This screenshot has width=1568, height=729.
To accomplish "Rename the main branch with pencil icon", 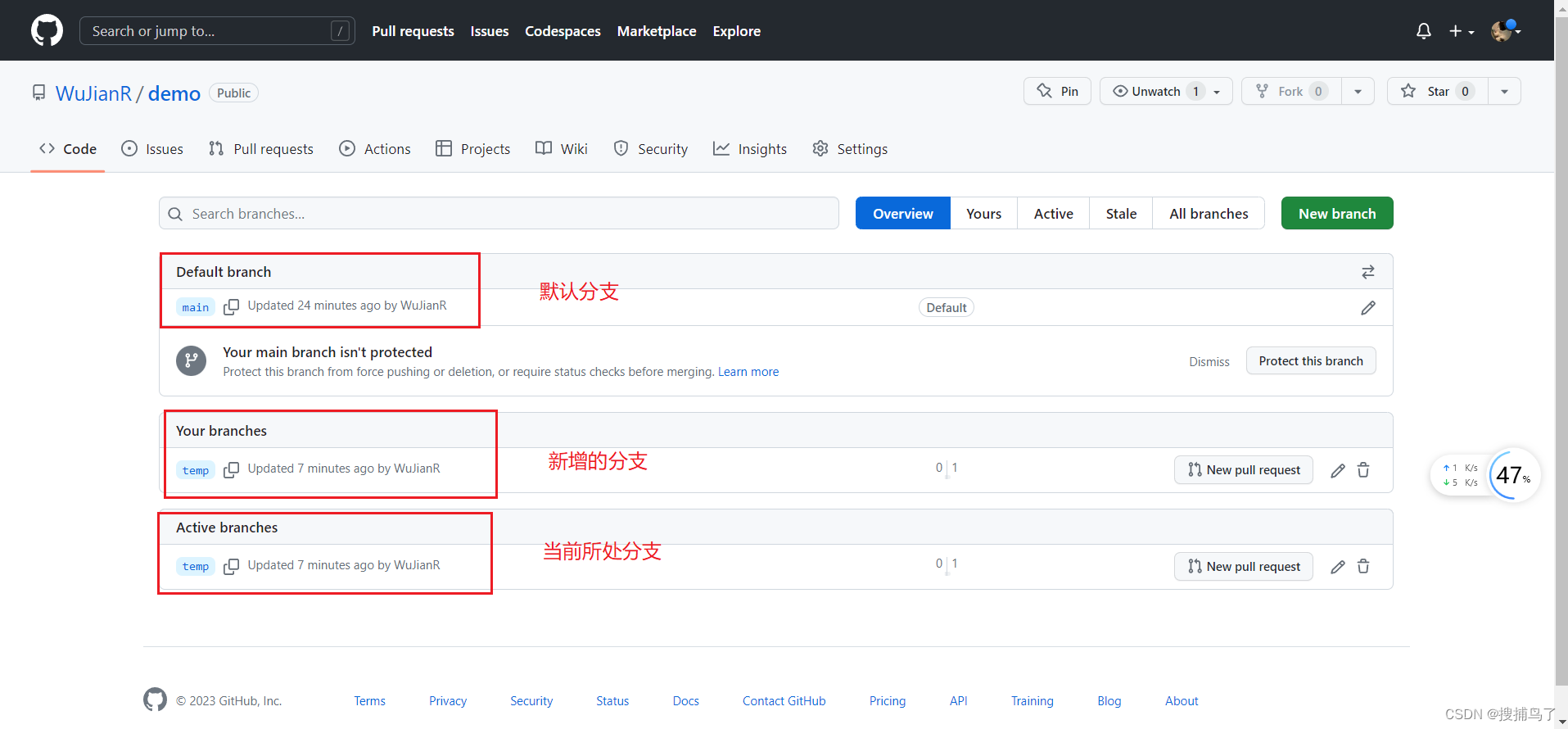I will tap(1368, 308).
